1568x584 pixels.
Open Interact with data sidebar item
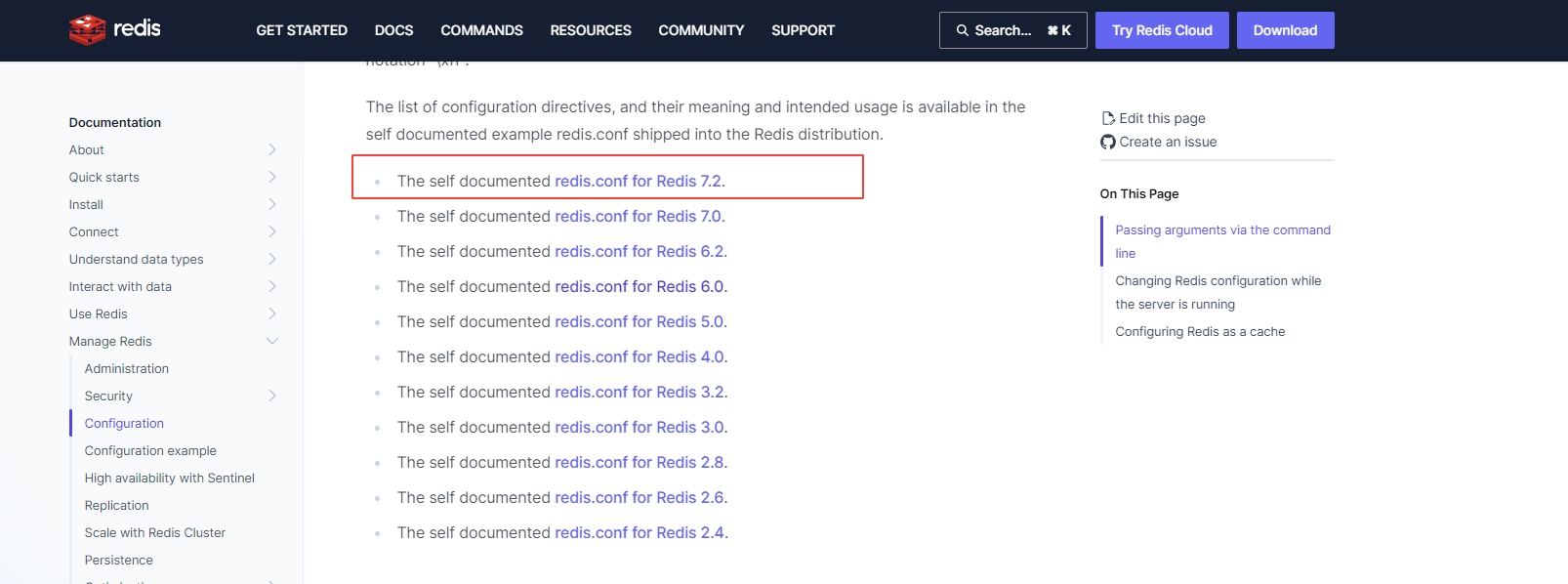point(120,286)
